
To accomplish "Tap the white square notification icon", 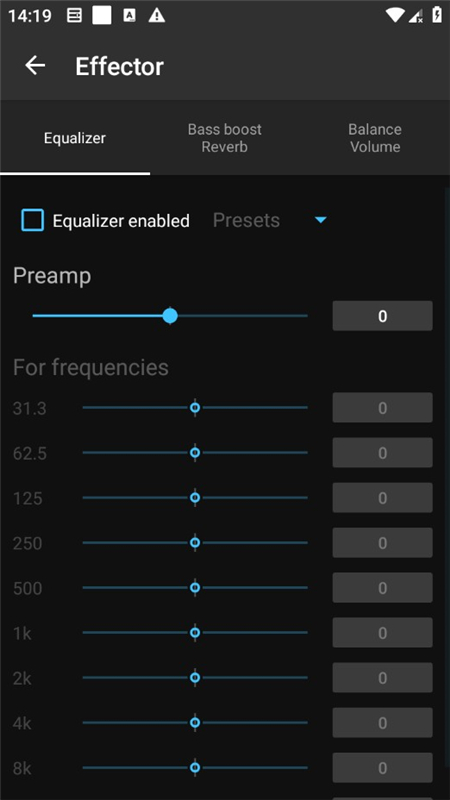I will (102, 15).
